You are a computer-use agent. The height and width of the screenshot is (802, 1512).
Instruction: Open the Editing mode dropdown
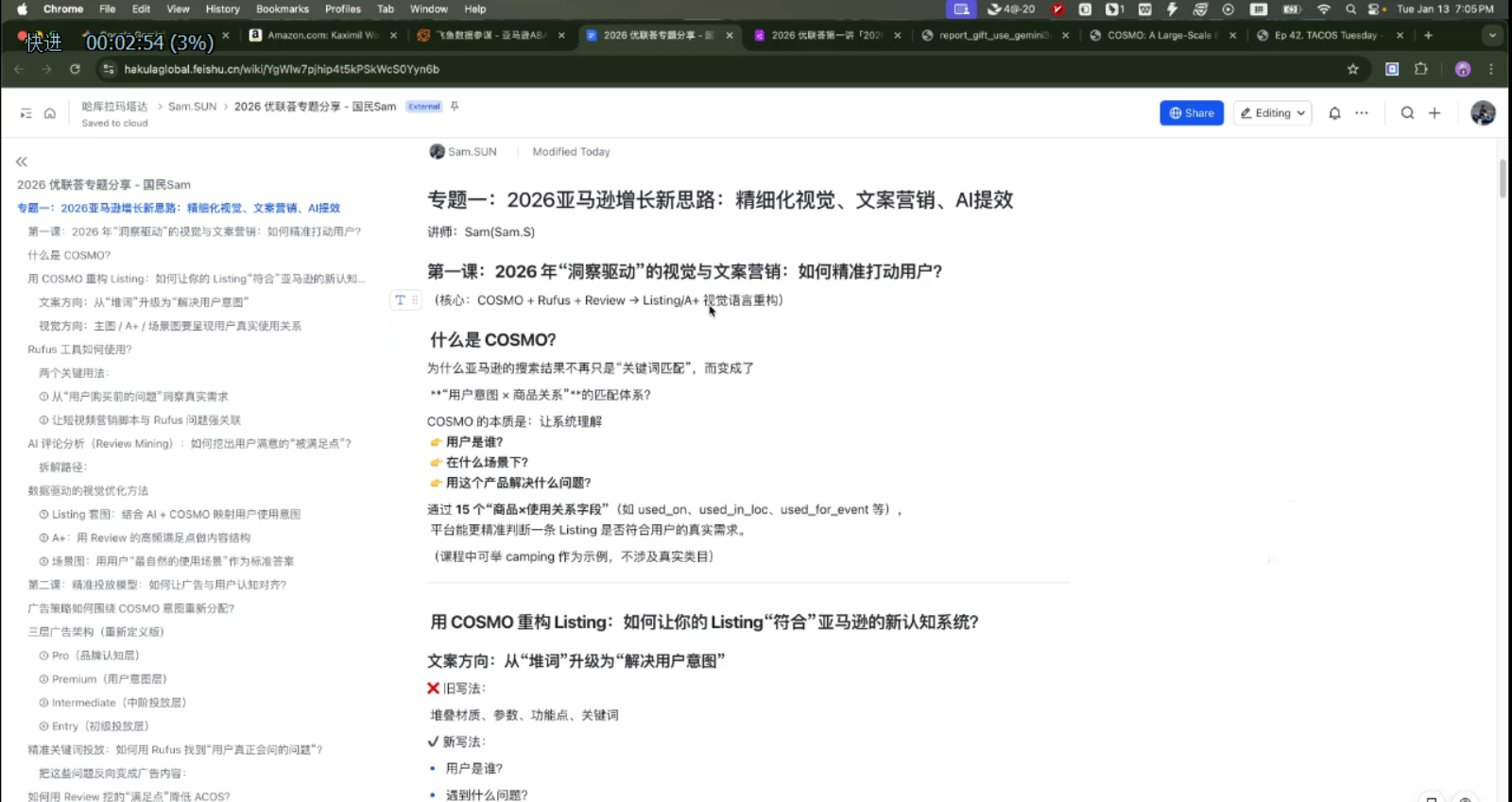click(x=1272, y=113)
